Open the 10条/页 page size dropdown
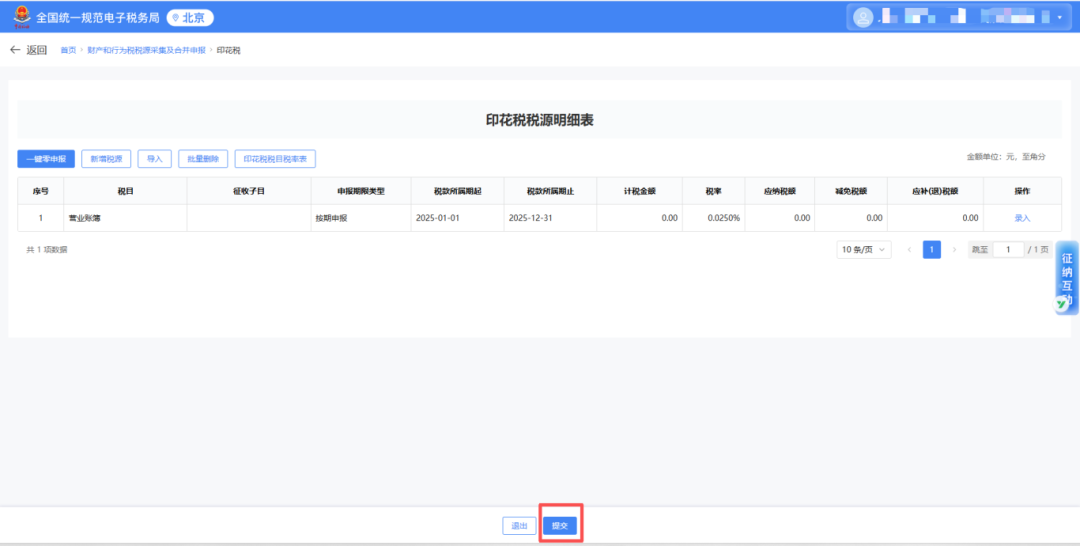 [x=864, y=249]
